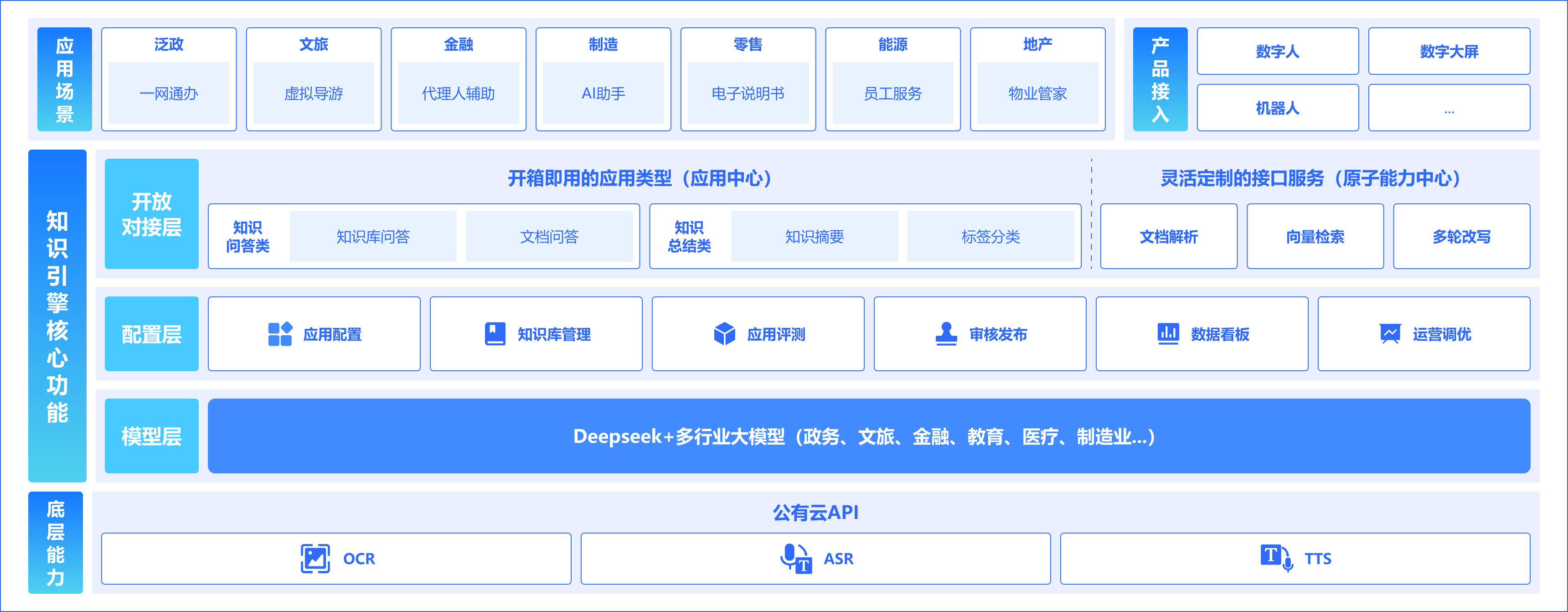Select the 审核发布 stamp icon
1568x612 pixels.
pyautogui.click(x=946, y=334)
